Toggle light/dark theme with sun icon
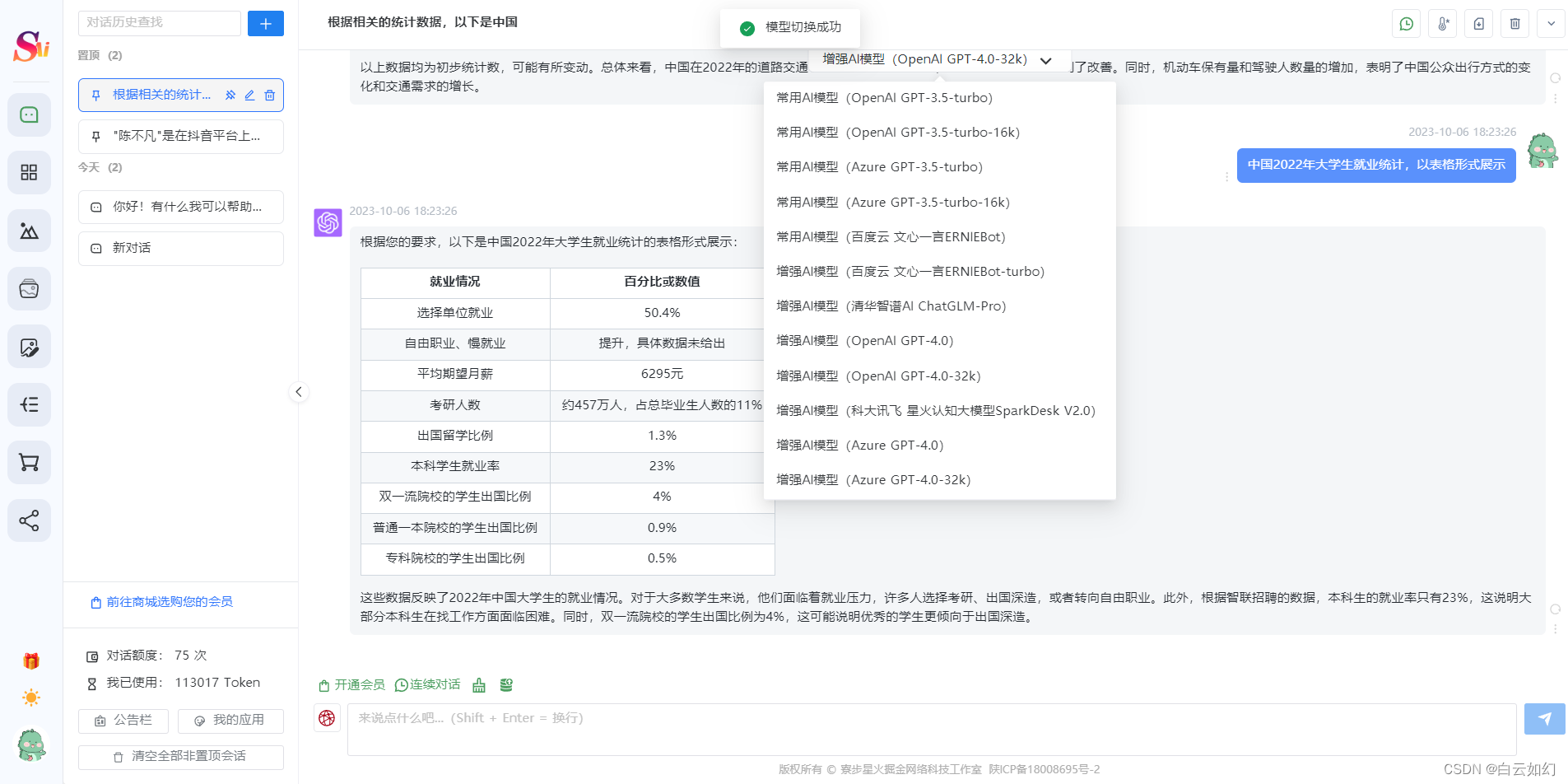 31,698
